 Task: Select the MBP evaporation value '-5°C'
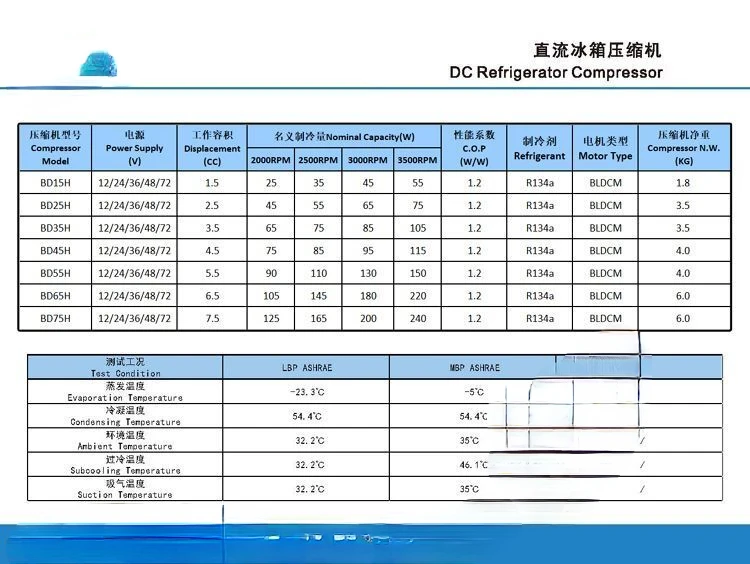click(x=474, y=392)
